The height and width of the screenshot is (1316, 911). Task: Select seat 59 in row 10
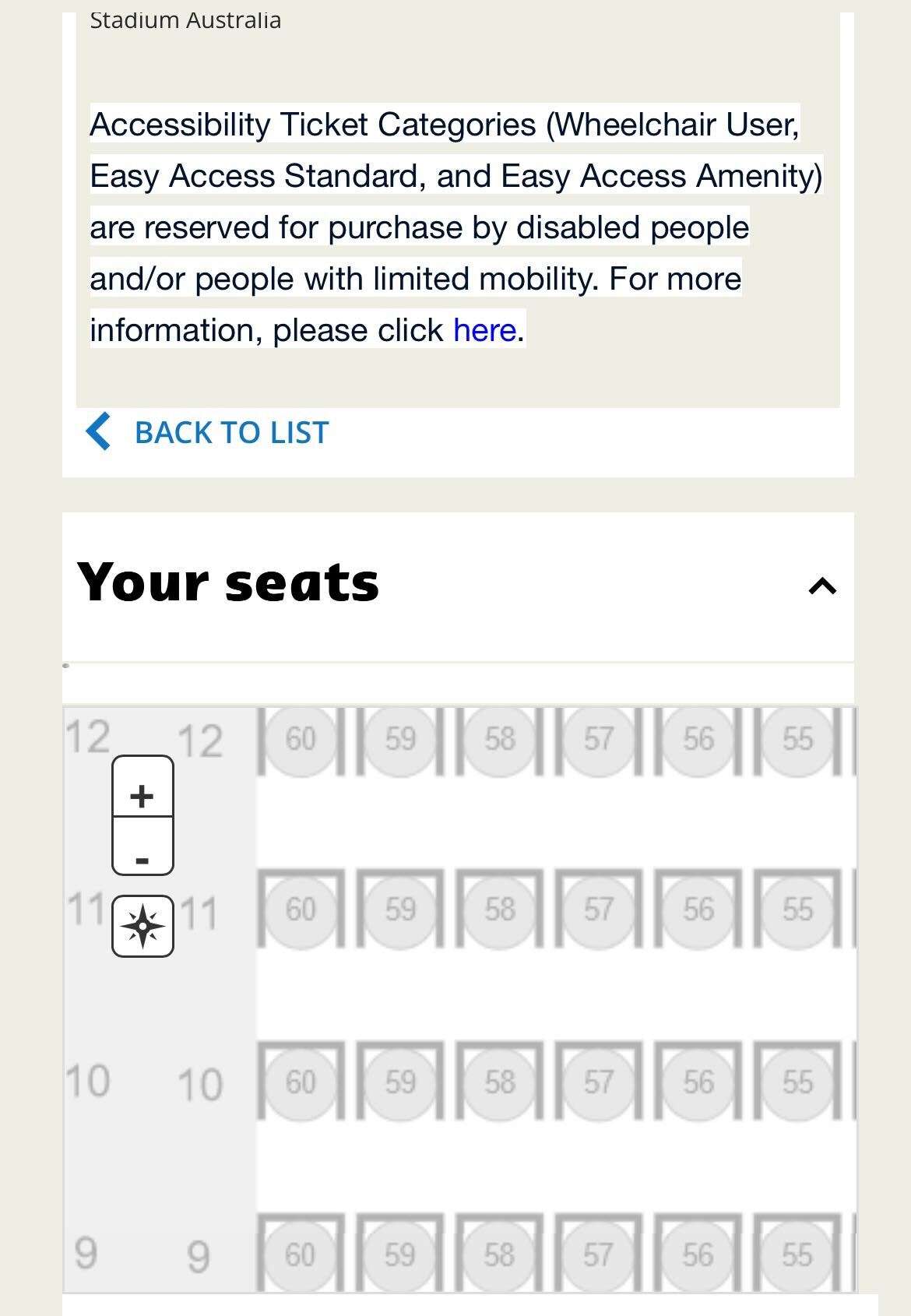(x=400, y=1082)
